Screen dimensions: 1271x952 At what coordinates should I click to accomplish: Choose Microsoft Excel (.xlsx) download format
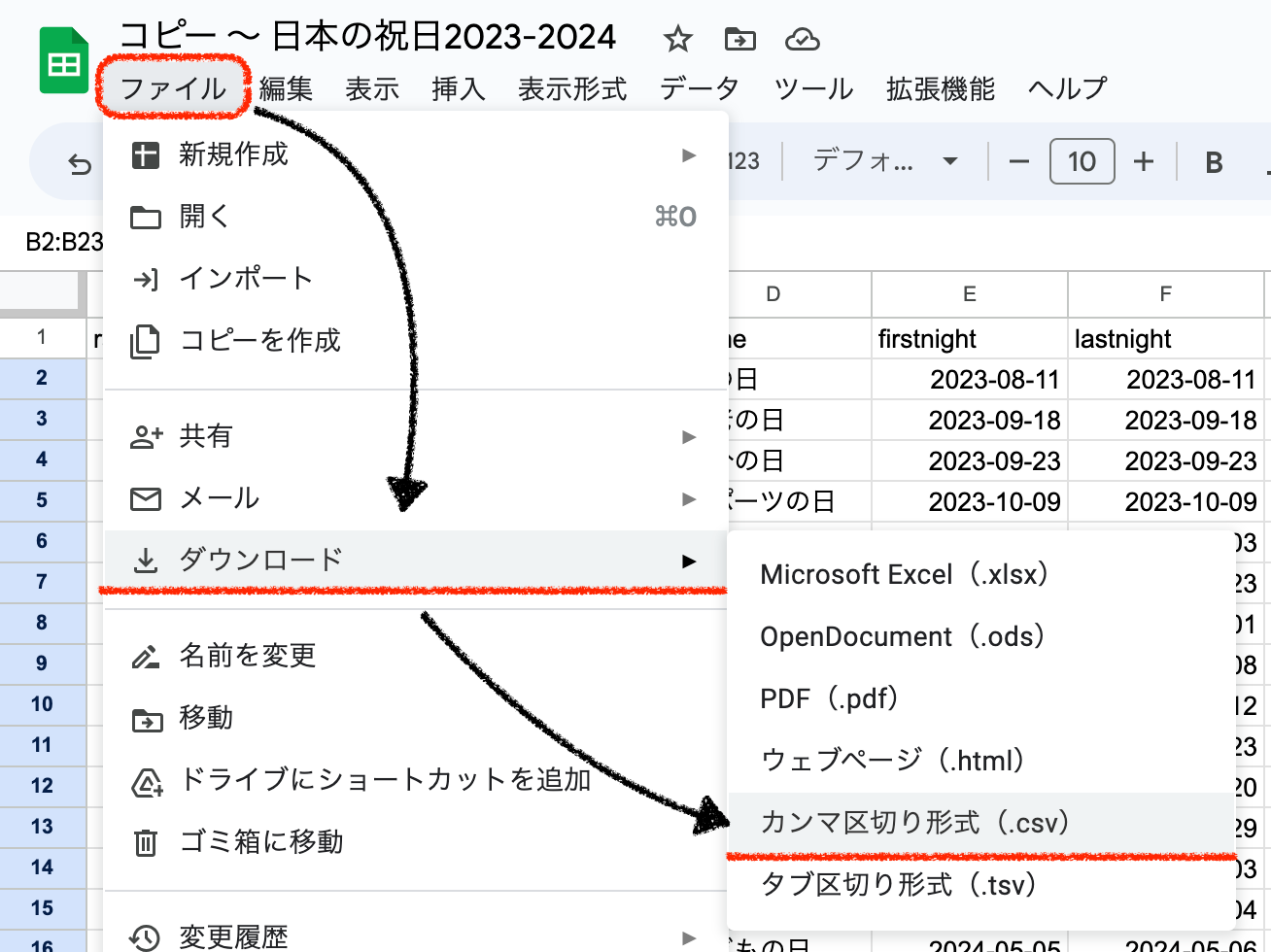coord(904,574)
